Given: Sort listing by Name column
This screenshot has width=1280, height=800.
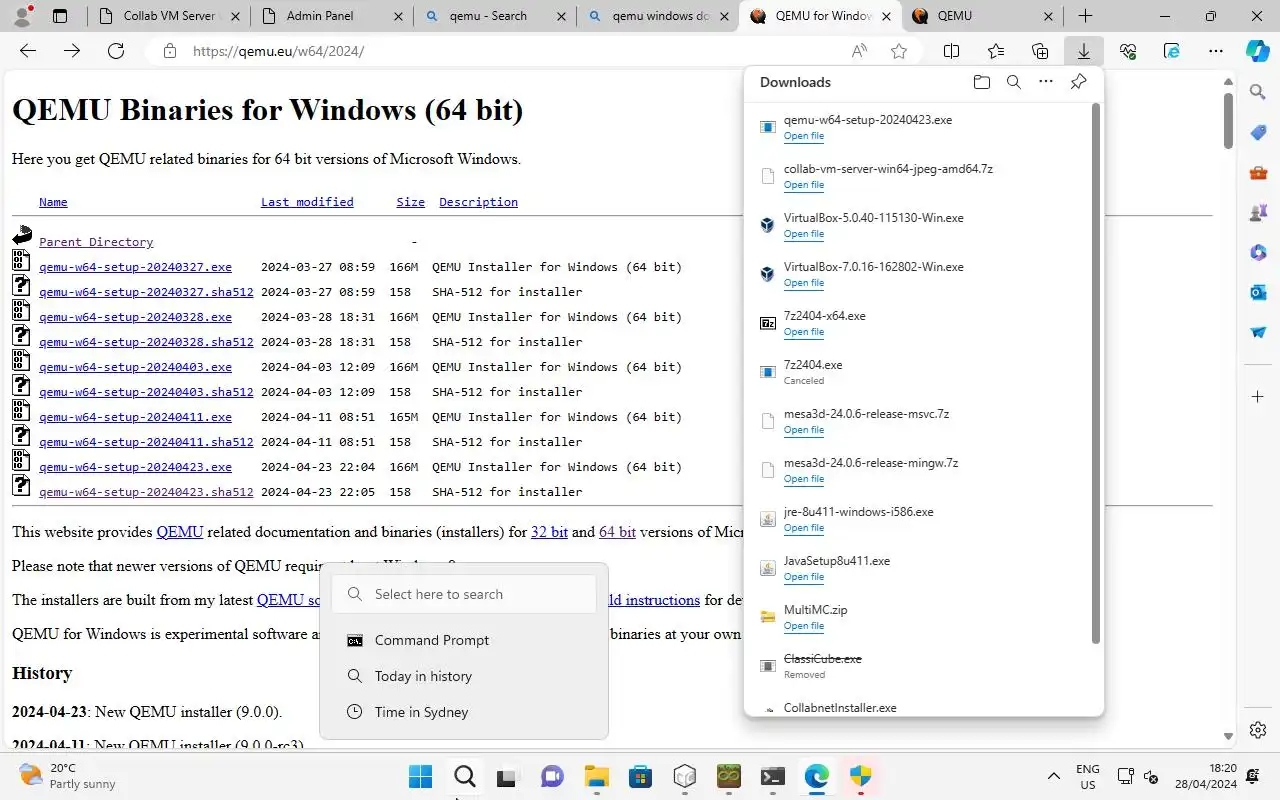Looking at the screenshot, I should pyautogui.click(x=53, y=202).
